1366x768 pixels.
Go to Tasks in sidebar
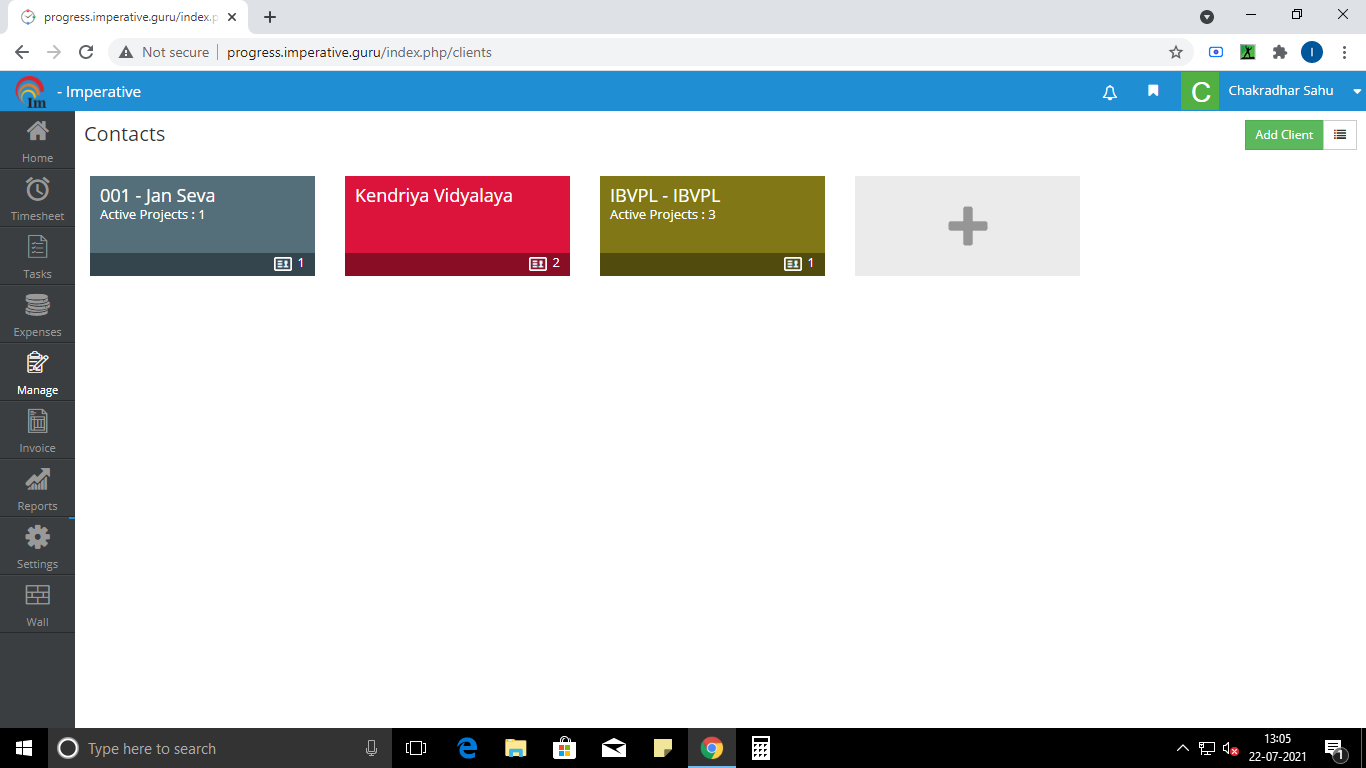click(37, 256)
